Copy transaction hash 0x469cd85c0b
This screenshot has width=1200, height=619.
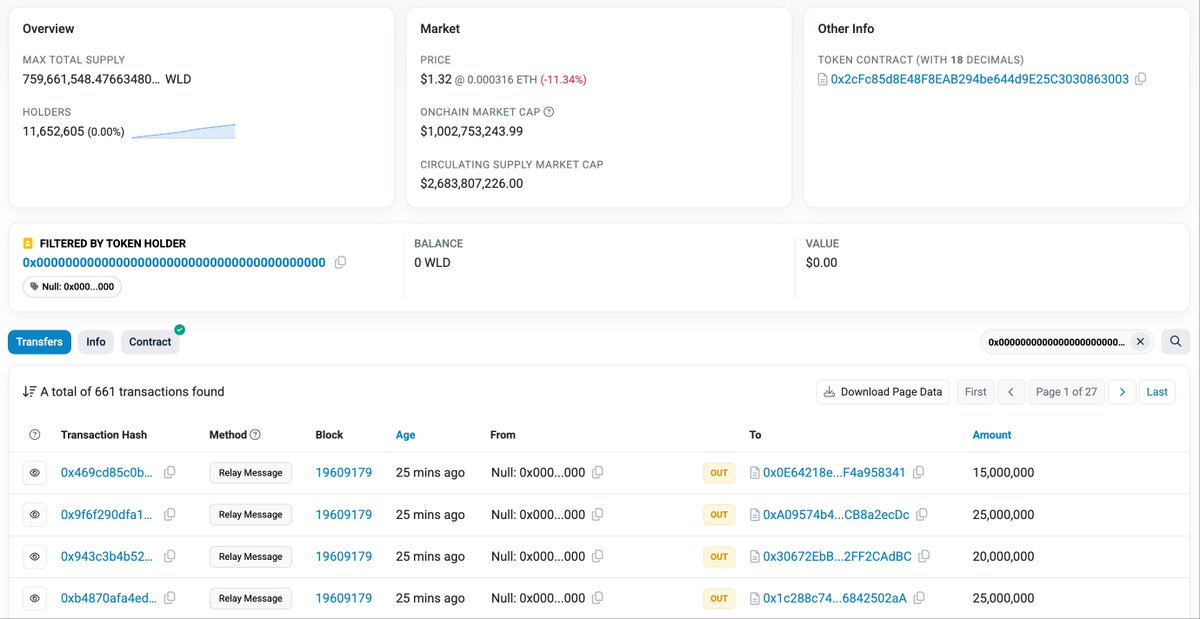[x=170, y=472]
